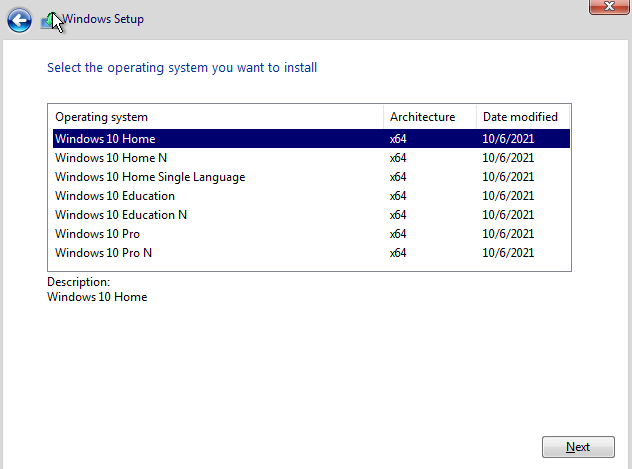
Task: Select Windows 10 Education edition
Action: click(311, 195)
